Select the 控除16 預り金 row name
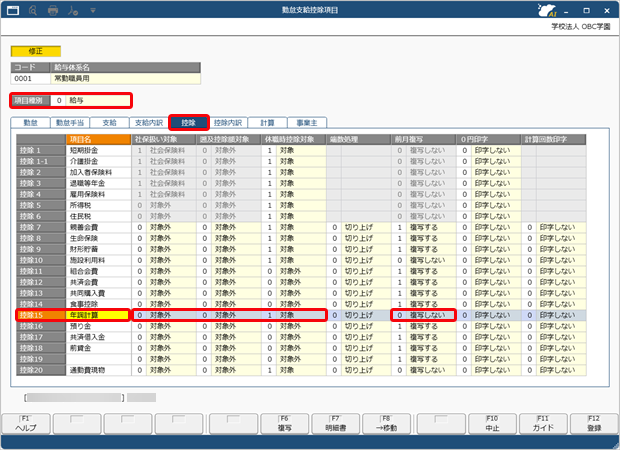This screenshot has height=450, width=620. [x=97, y=326]
